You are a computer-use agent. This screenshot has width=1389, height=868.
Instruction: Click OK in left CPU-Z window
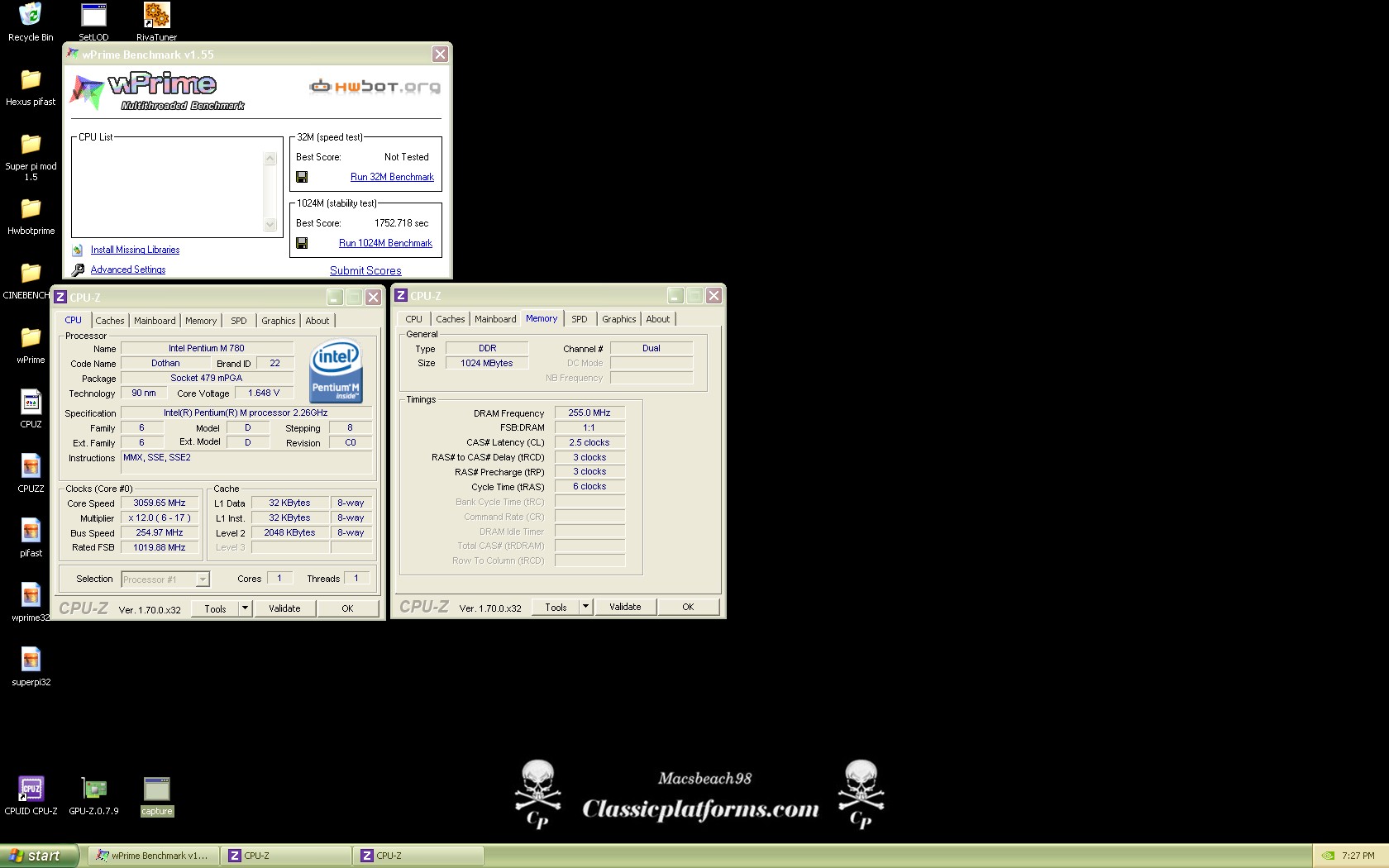tap(347, 608)
